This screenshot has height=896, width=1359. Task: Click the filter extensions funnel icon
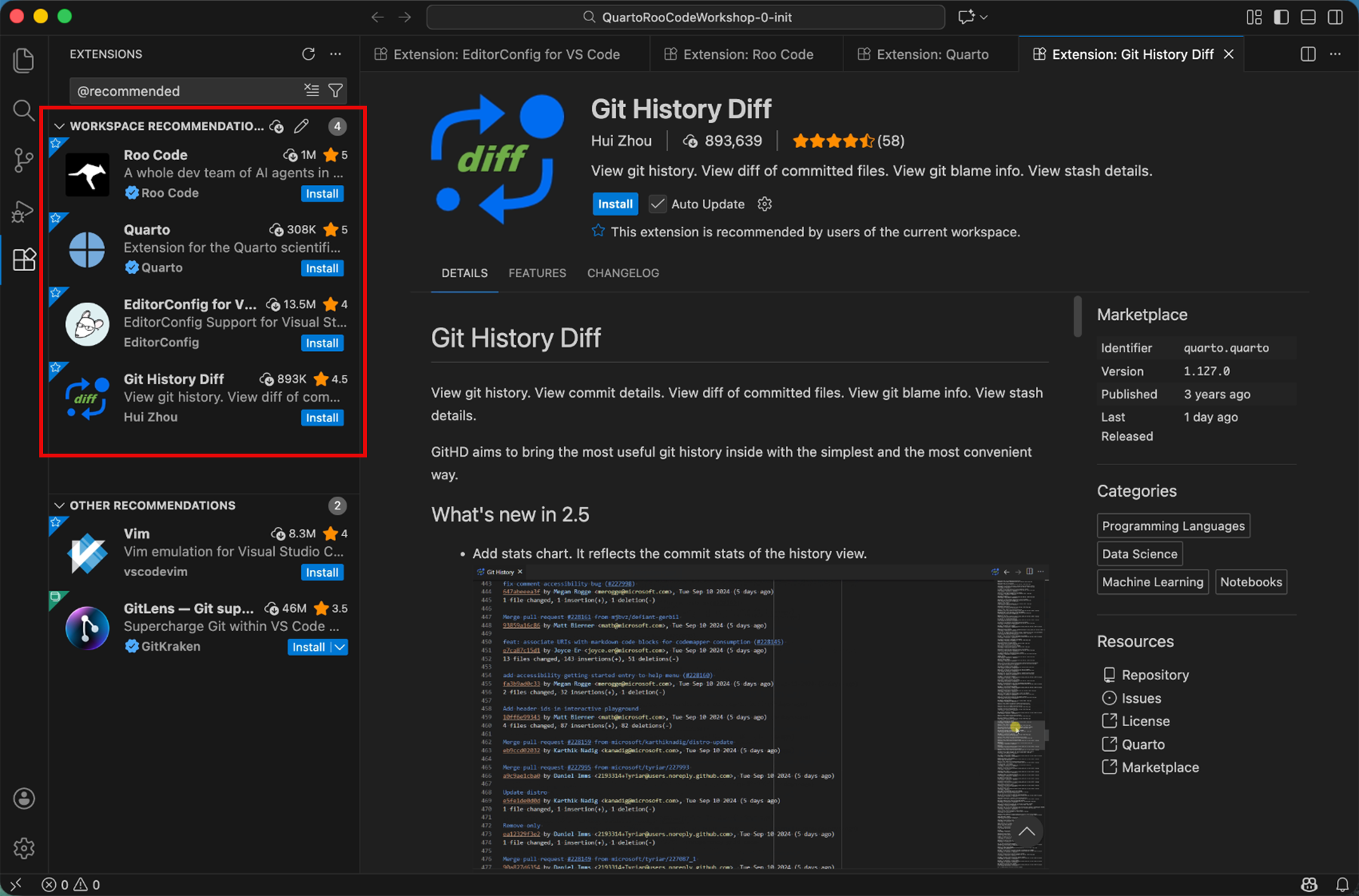pyautogui.click(x=336, y=91)
